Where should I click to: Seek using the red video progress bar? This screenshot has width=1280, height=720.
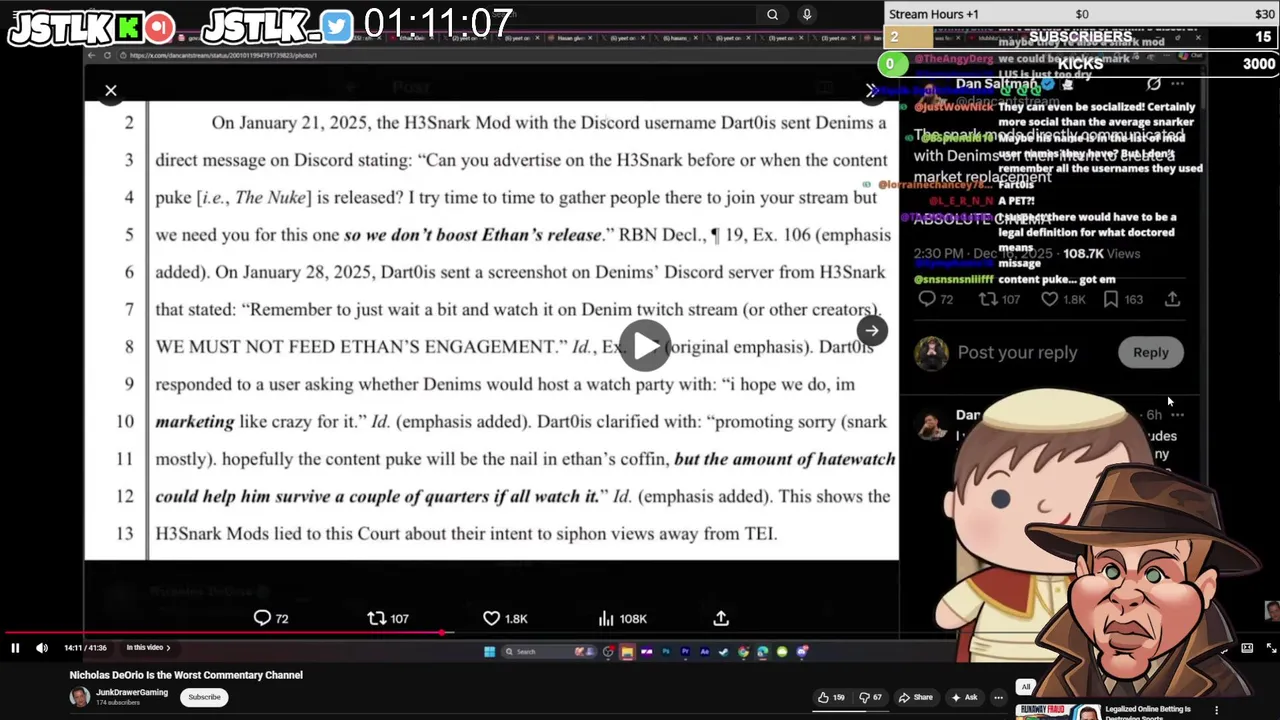coord(640,633)
